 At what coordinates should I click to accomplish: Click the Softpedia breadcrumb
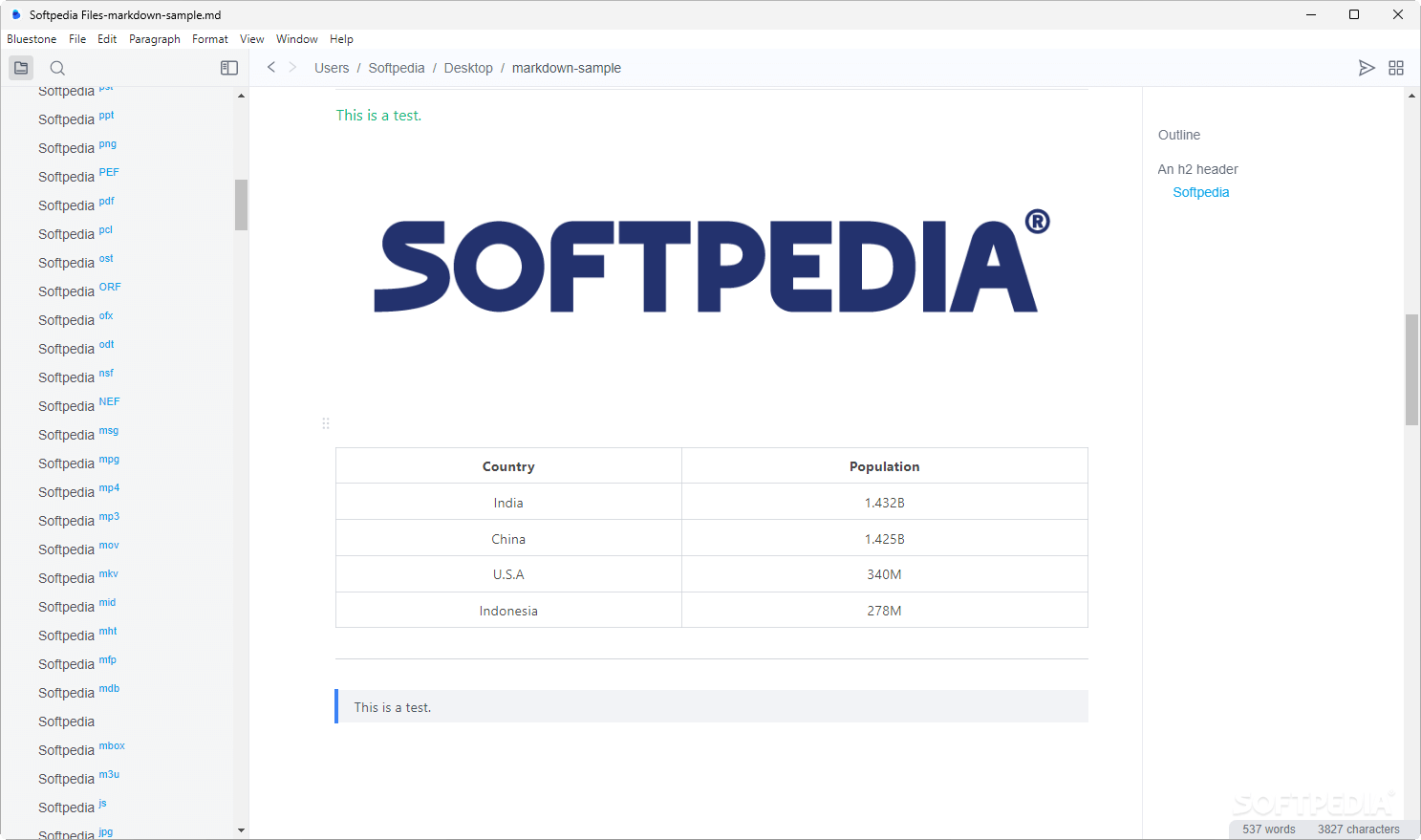click(x=397, y=68)
